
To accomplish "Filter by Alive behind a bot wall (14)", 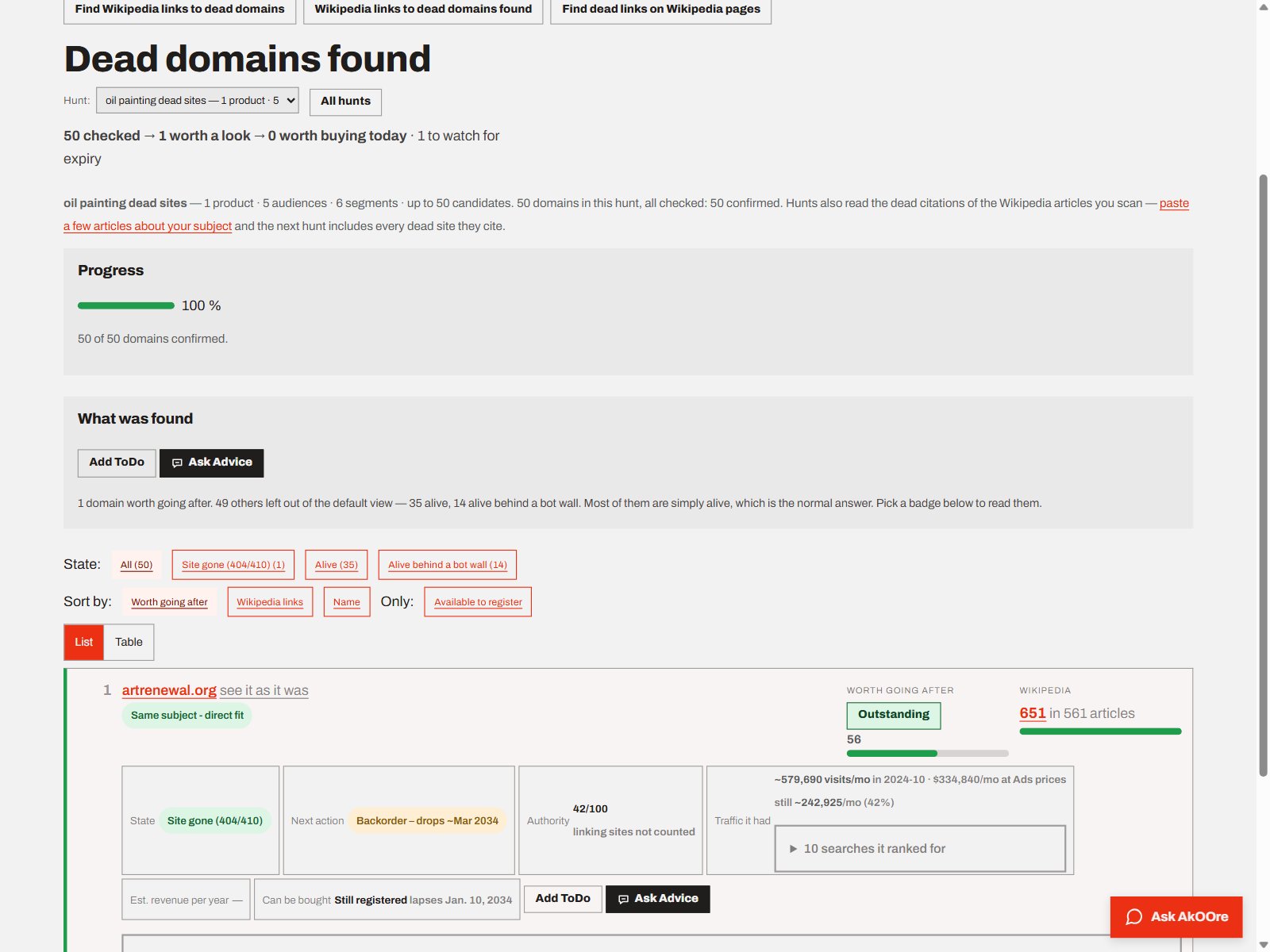I will point(448,565).
